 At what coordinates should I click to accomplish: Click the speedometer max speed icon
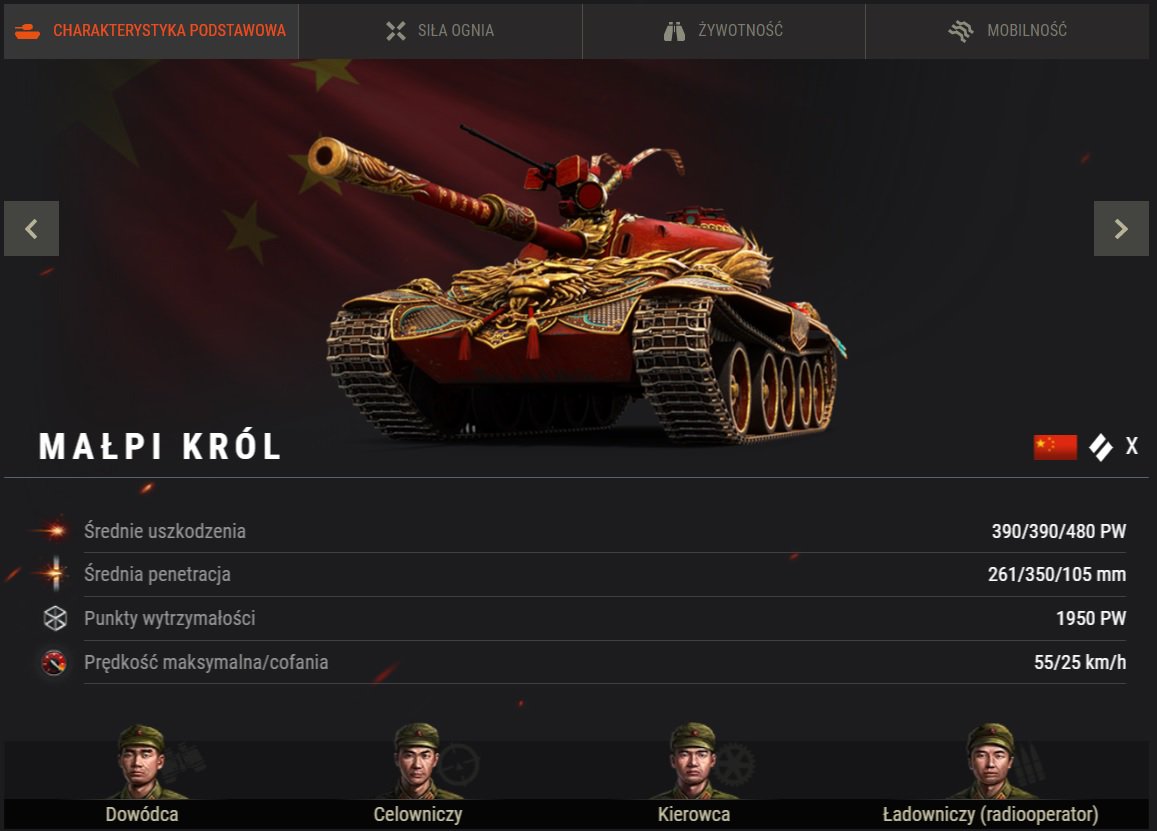coord(55,663)
